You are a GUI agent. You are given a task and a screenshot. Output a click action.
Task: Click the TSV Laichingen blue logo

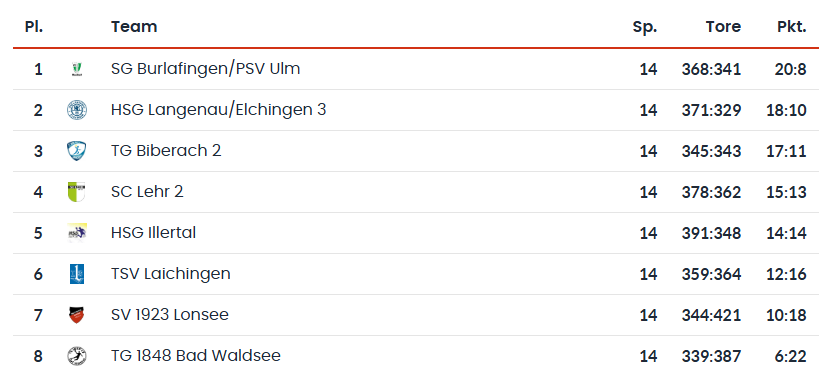point(77,274)
